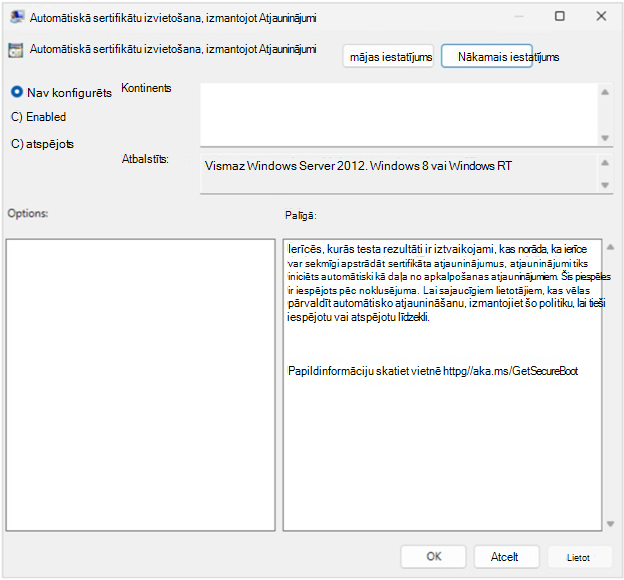This screenshot has width=624, height=580.
Task: Open Nākamais iestatījums button
Action: pyautogui.click(x=487, y=57)
